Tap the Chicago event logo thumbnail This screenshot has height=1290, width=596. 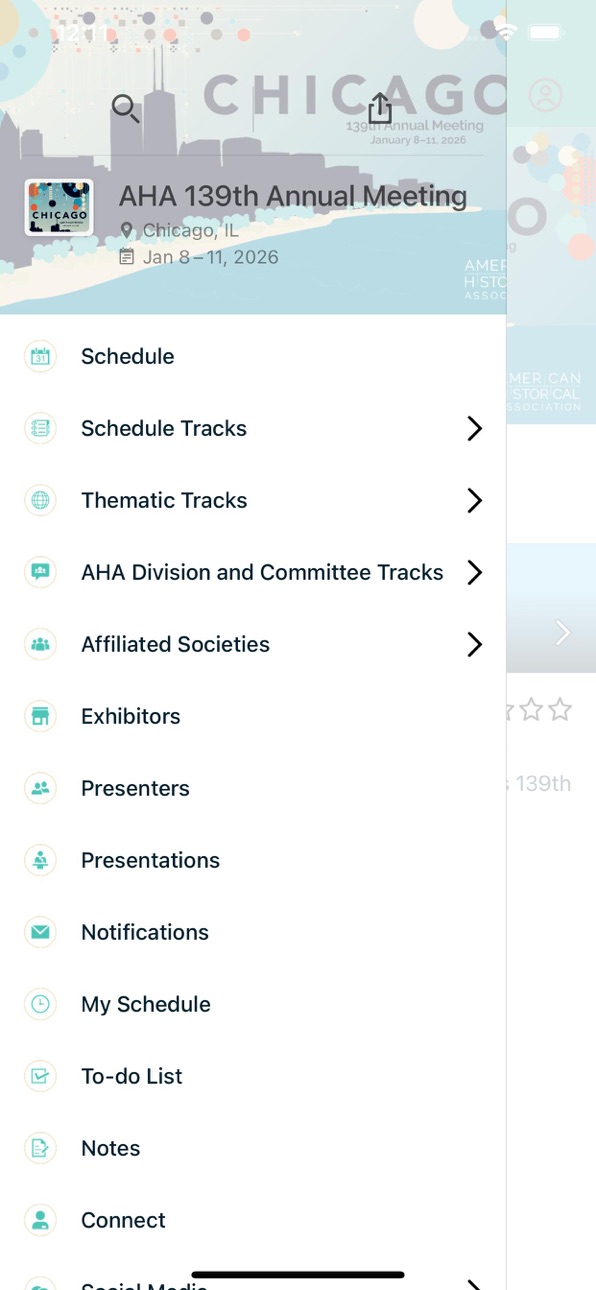click(x=59, y=208)
